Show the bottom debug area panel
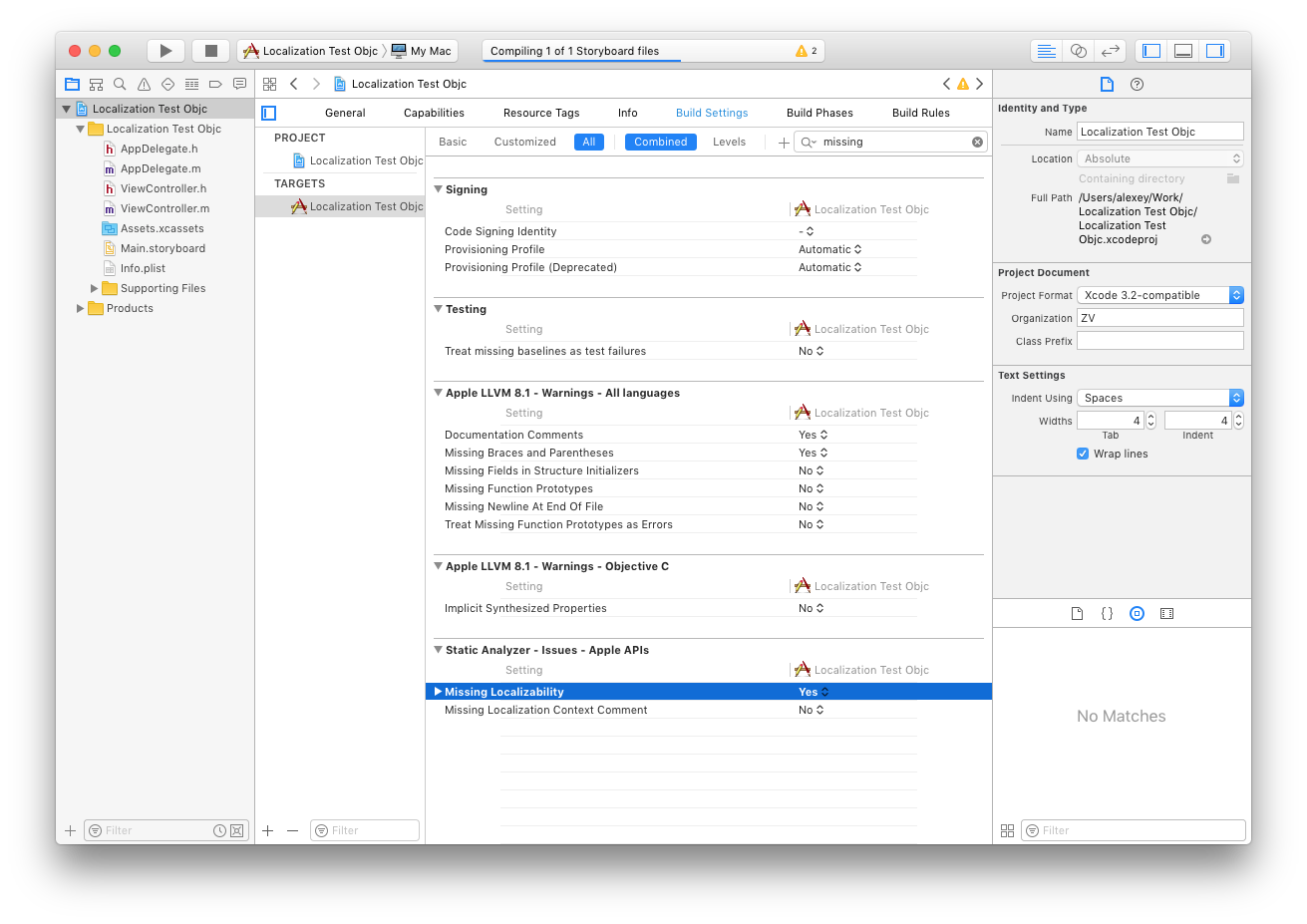 pyautogui.click(x=1182, y=50)
